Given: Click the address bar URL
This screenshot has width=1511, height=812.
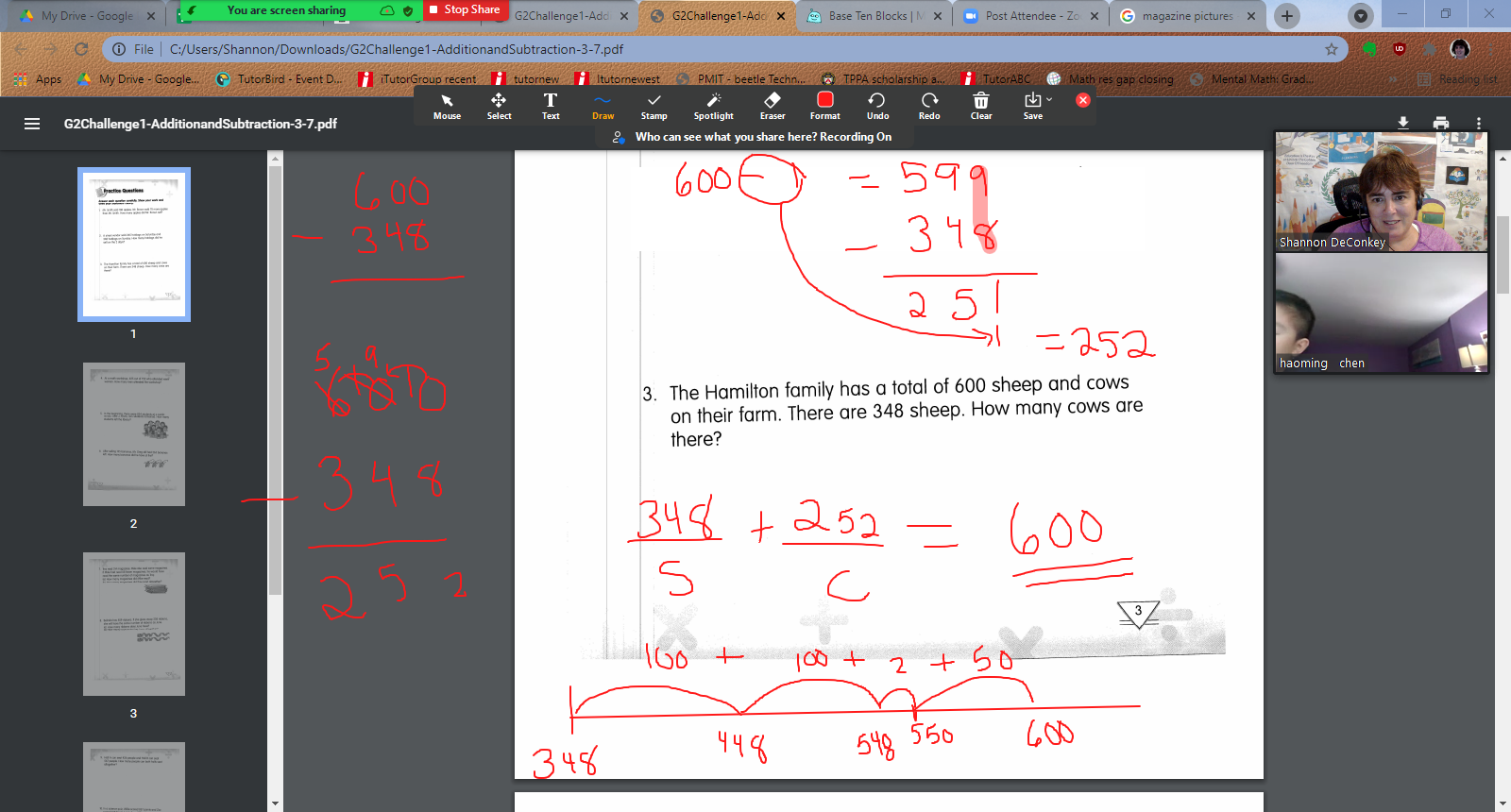Looking at the screenshot, I should point(397,49).
